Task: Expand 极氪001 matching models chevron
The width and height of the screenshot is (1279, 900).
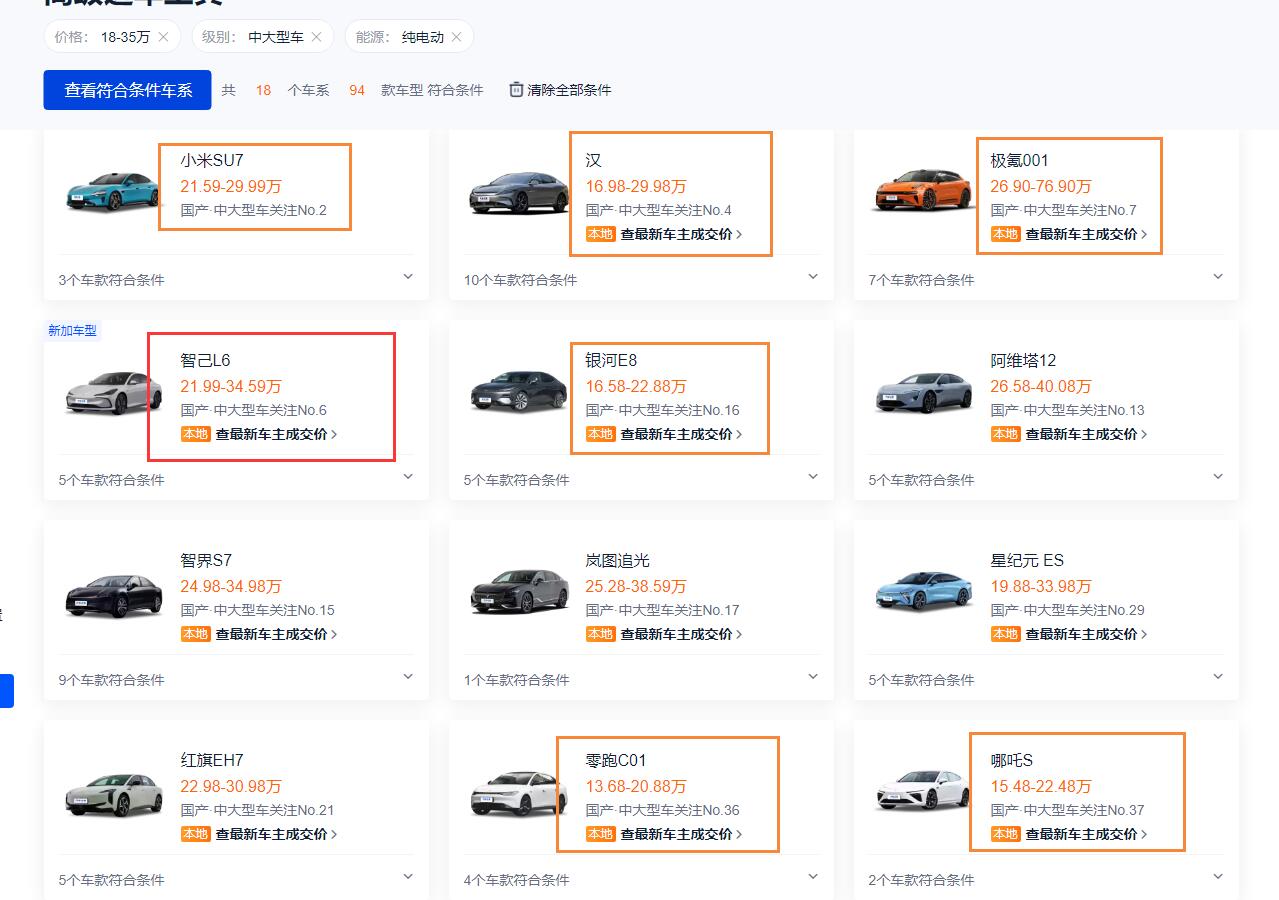Action: pos(1218,277)
